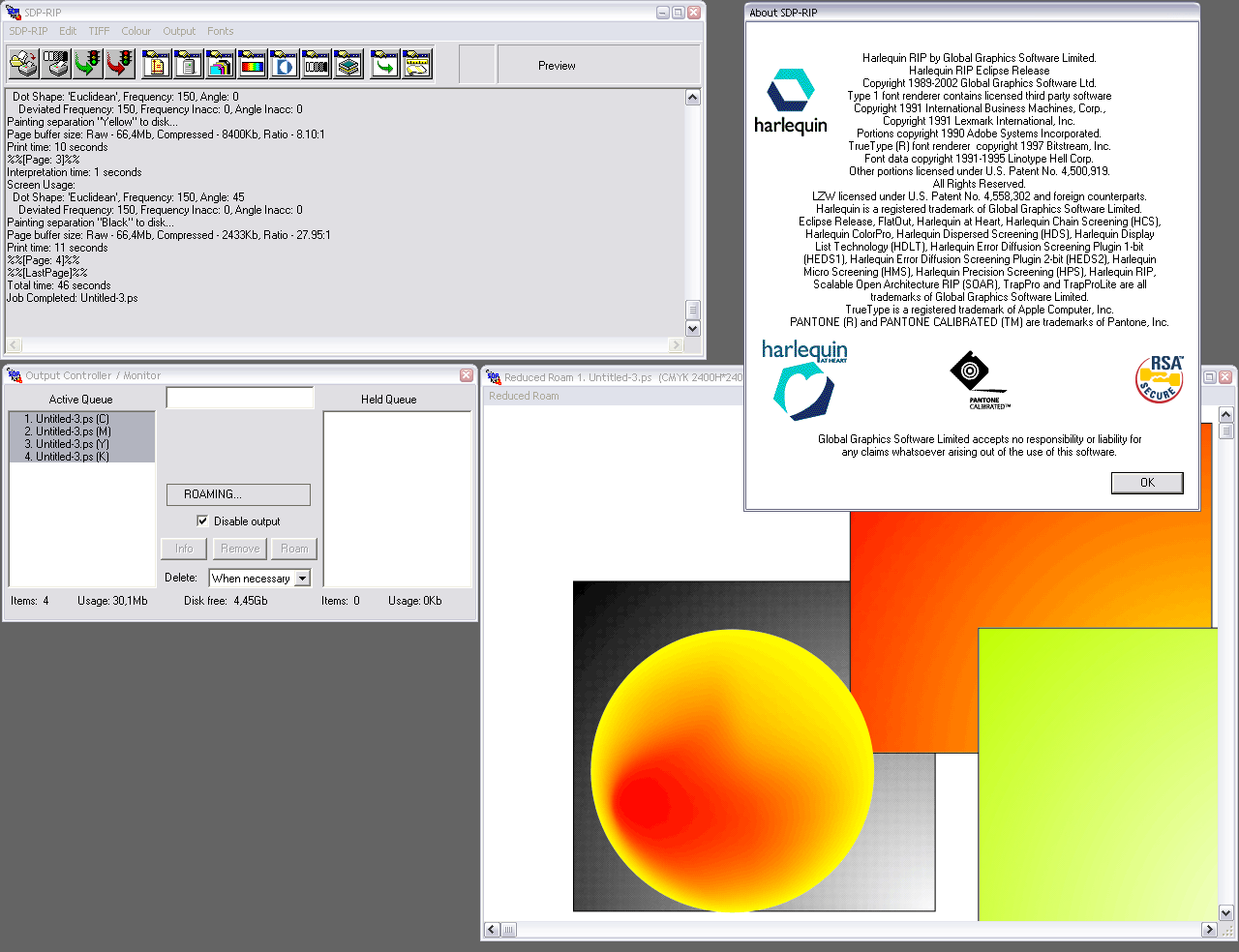Toggle the Disable output checkbox

point(202,521)
